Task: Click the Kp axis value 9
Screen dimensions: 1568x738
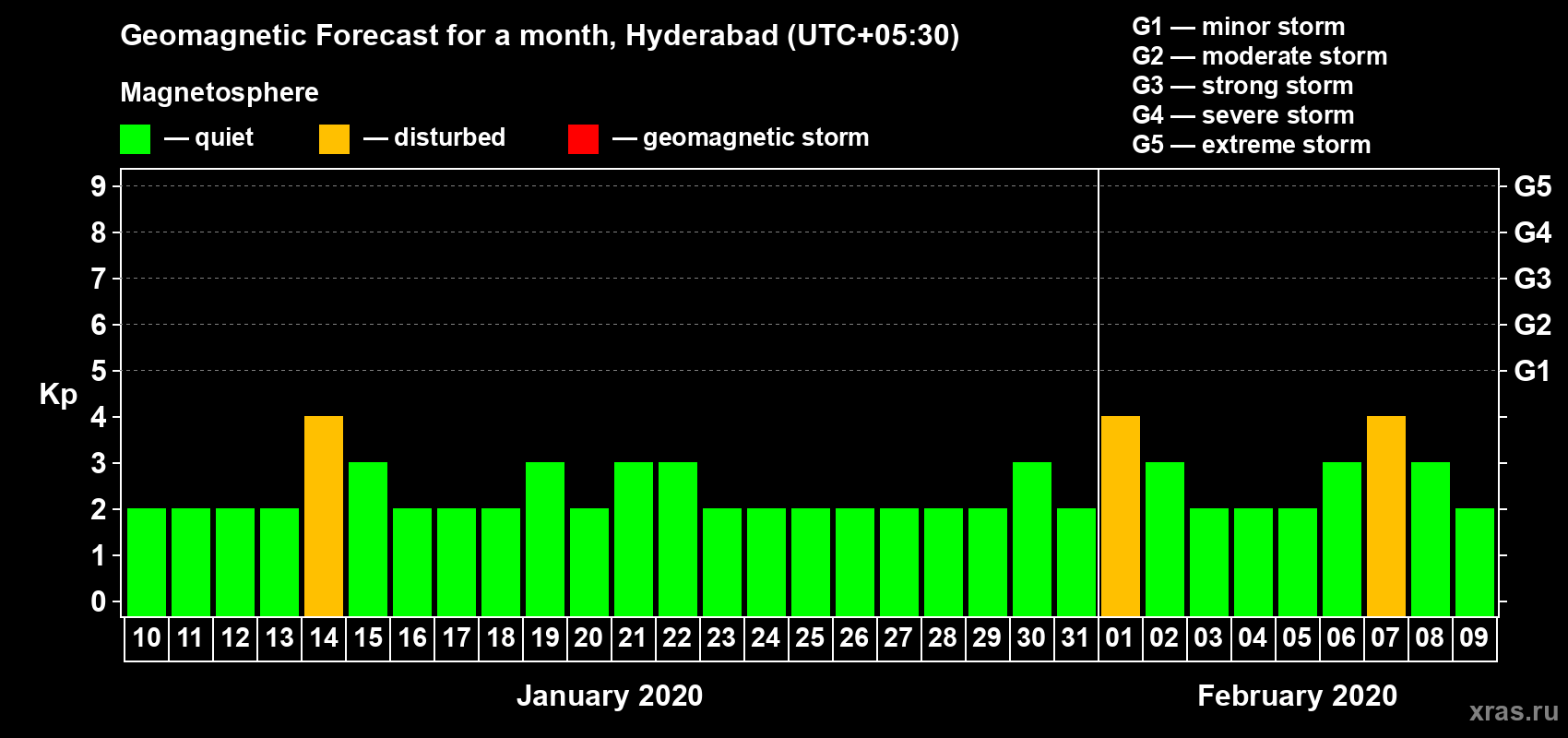Action: point(99,186)
